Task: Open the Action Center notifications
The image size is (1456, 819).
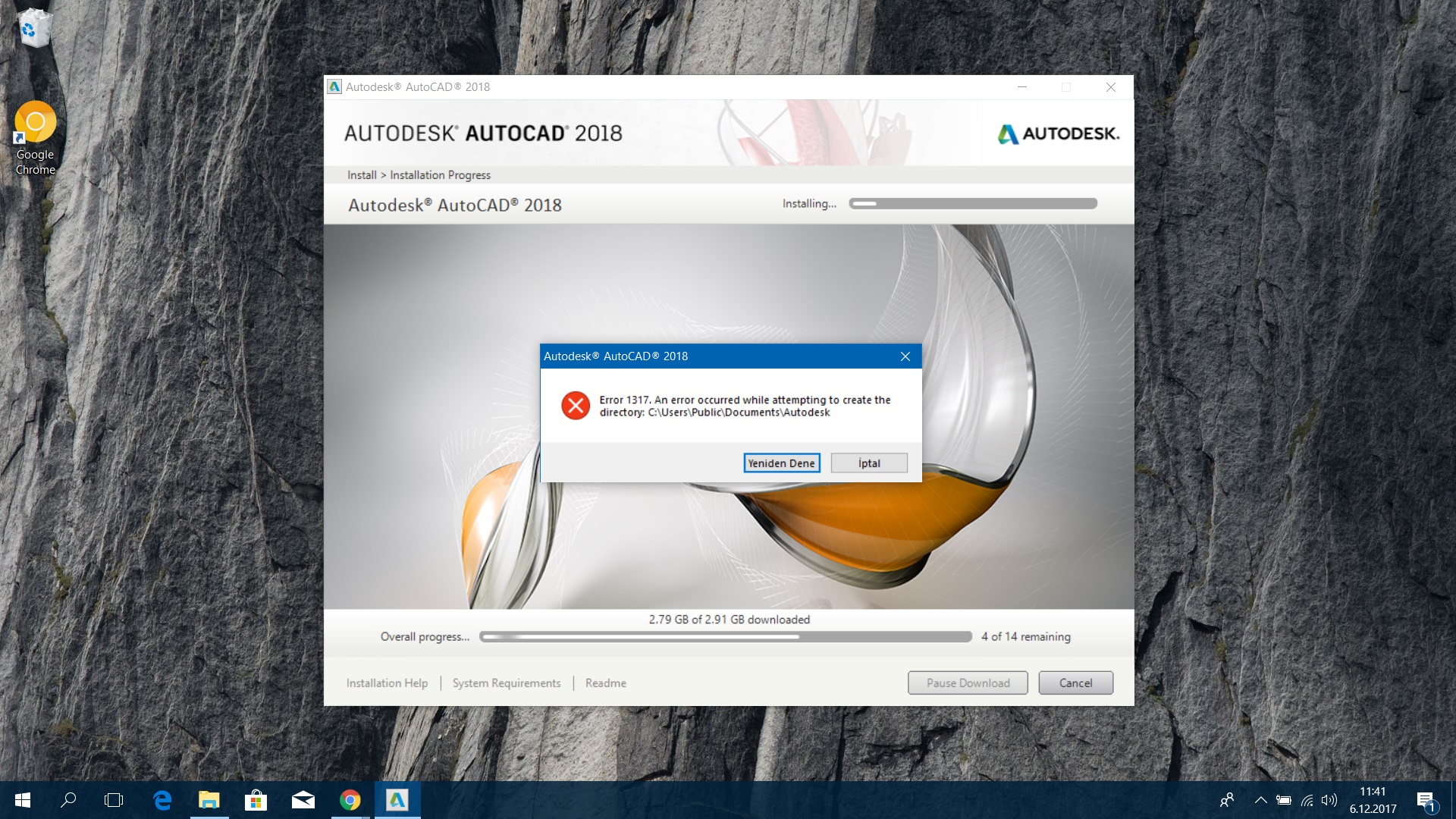Action: coord(1426,800)
